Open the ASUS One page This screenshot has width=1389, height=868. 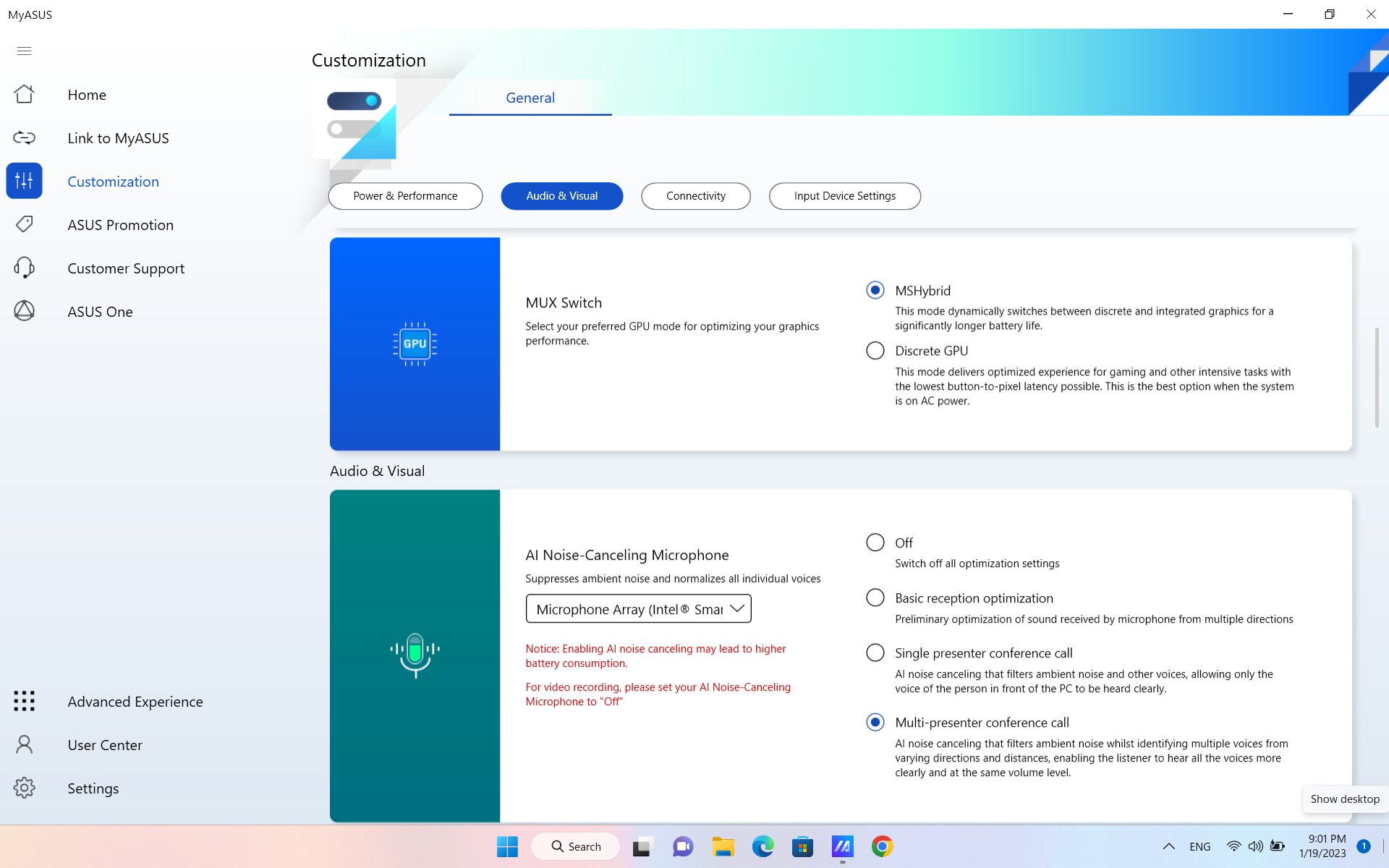click(101, 312)
